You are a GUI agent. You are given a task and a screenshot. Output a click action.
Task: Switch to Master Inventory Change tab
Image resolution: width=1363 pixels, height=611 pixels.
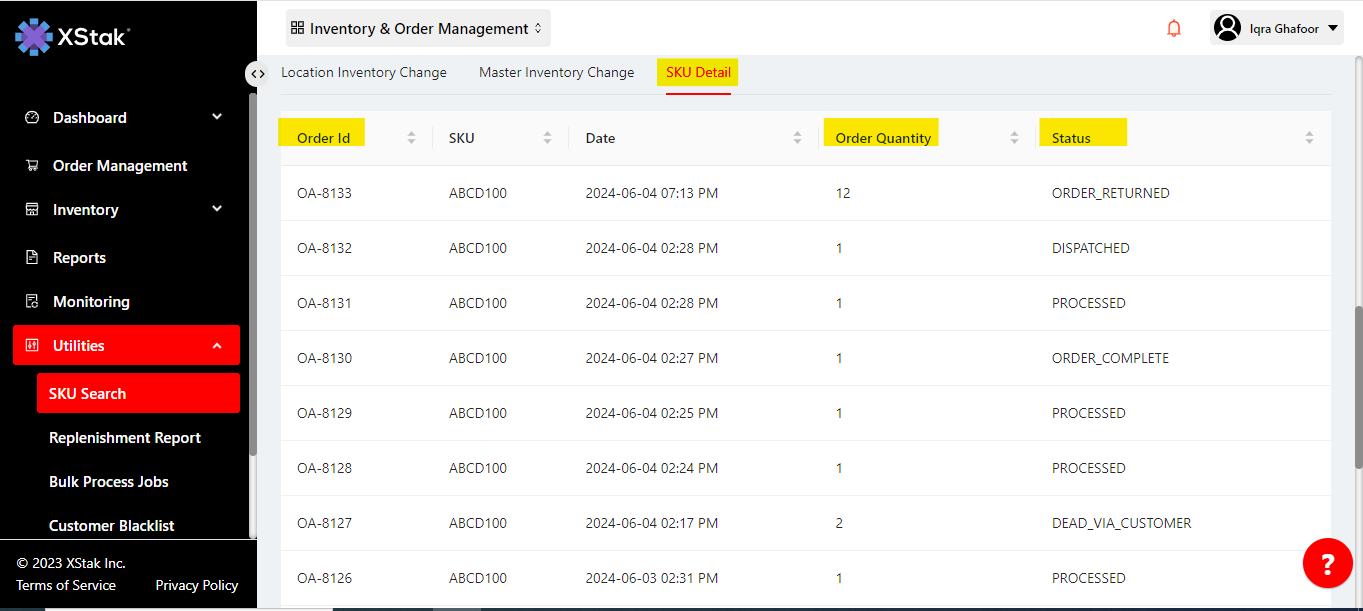(556, 72)
